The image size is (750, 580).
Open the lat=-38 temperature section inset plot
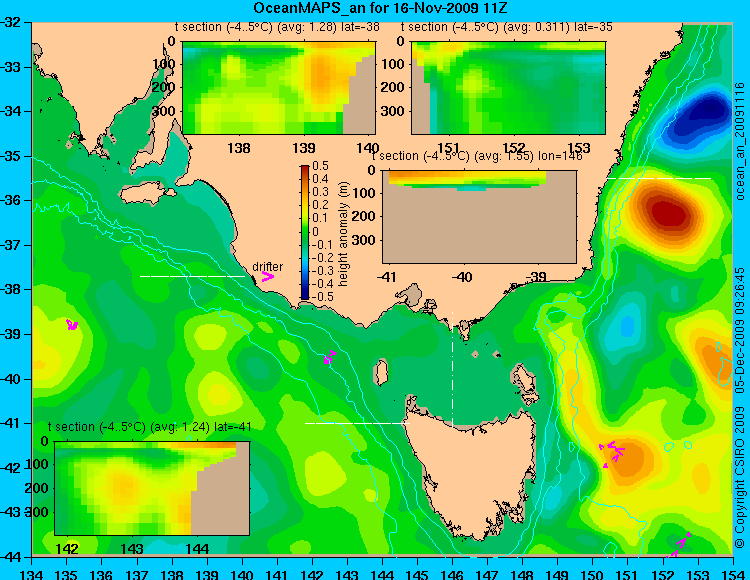(279, 88)
